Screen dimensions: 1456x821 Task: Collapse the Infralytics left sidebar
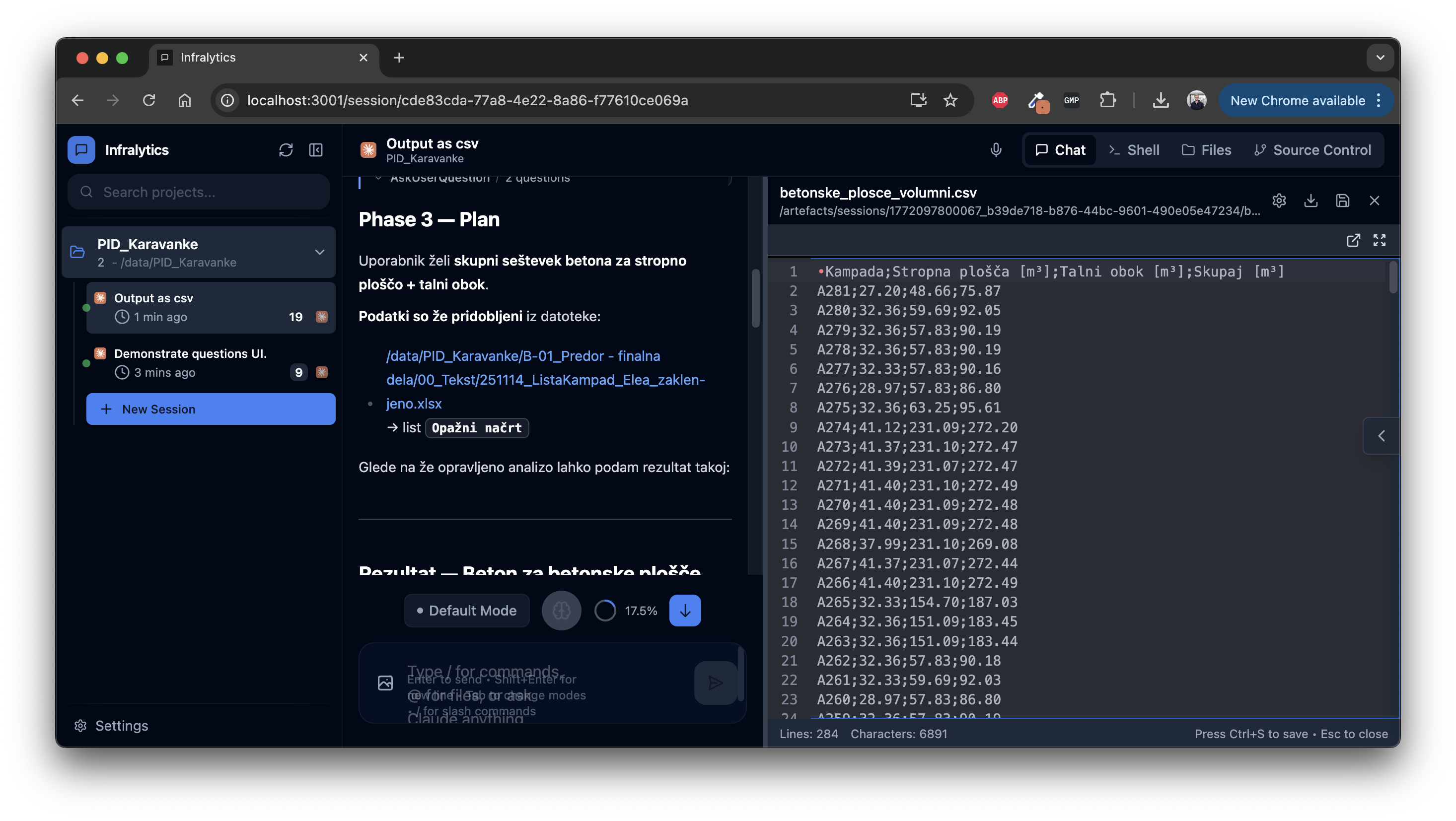coord(315,150)
